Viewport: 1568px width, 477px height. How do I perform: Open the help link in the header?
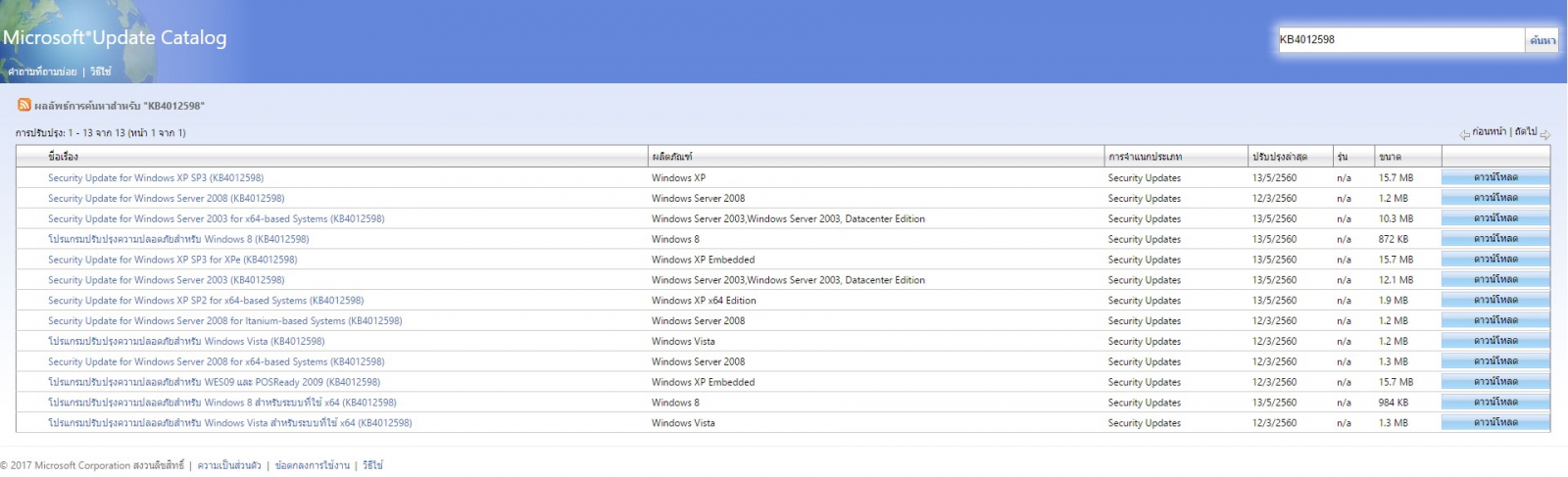pos(101,72)
